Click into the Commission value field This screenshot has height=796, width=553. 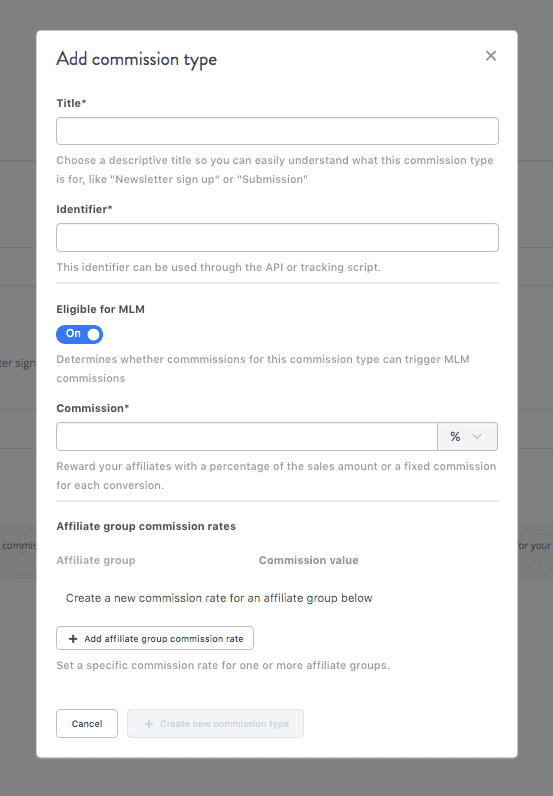pyautogui.click(x=247, y=437)
